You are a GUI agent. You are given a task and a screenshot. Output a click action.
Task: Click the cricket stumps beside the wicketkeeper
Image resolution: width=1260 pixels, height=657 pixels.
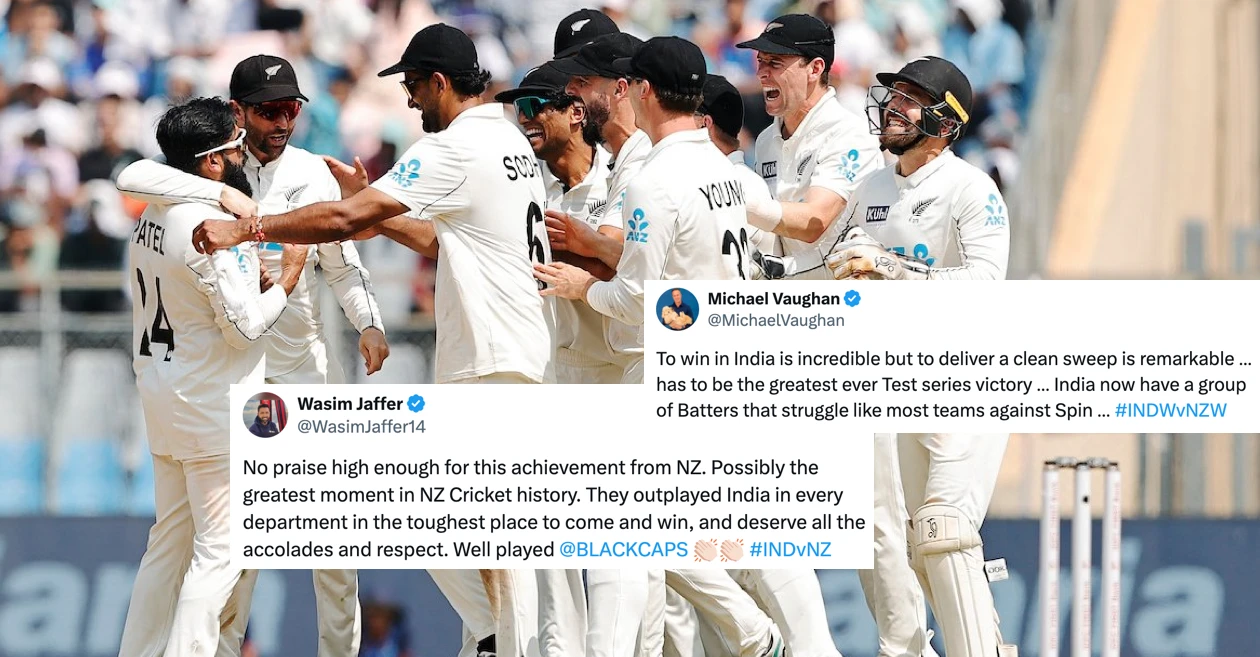coord(1081,553)
